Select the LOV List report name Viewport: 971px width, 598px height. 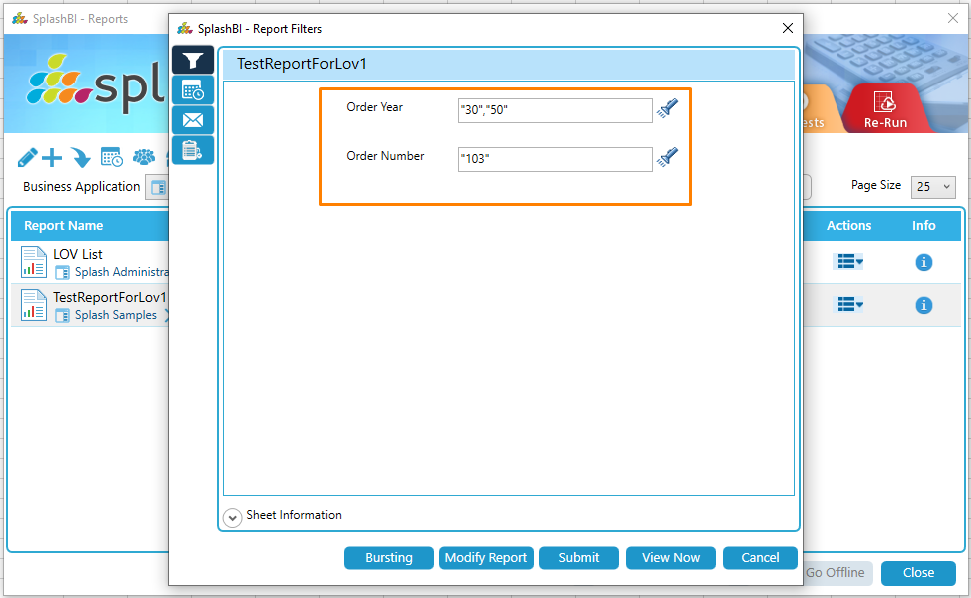point(77,254)
